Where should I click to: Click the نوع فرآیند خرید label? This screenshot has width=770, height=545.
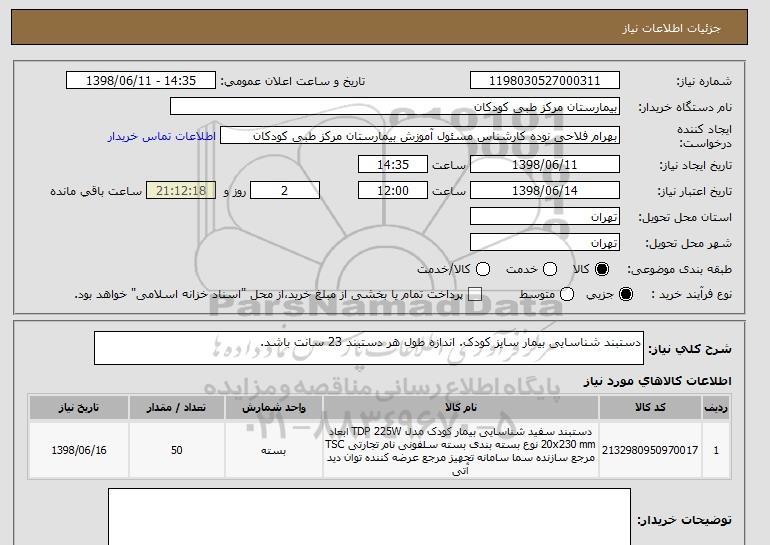691,295
